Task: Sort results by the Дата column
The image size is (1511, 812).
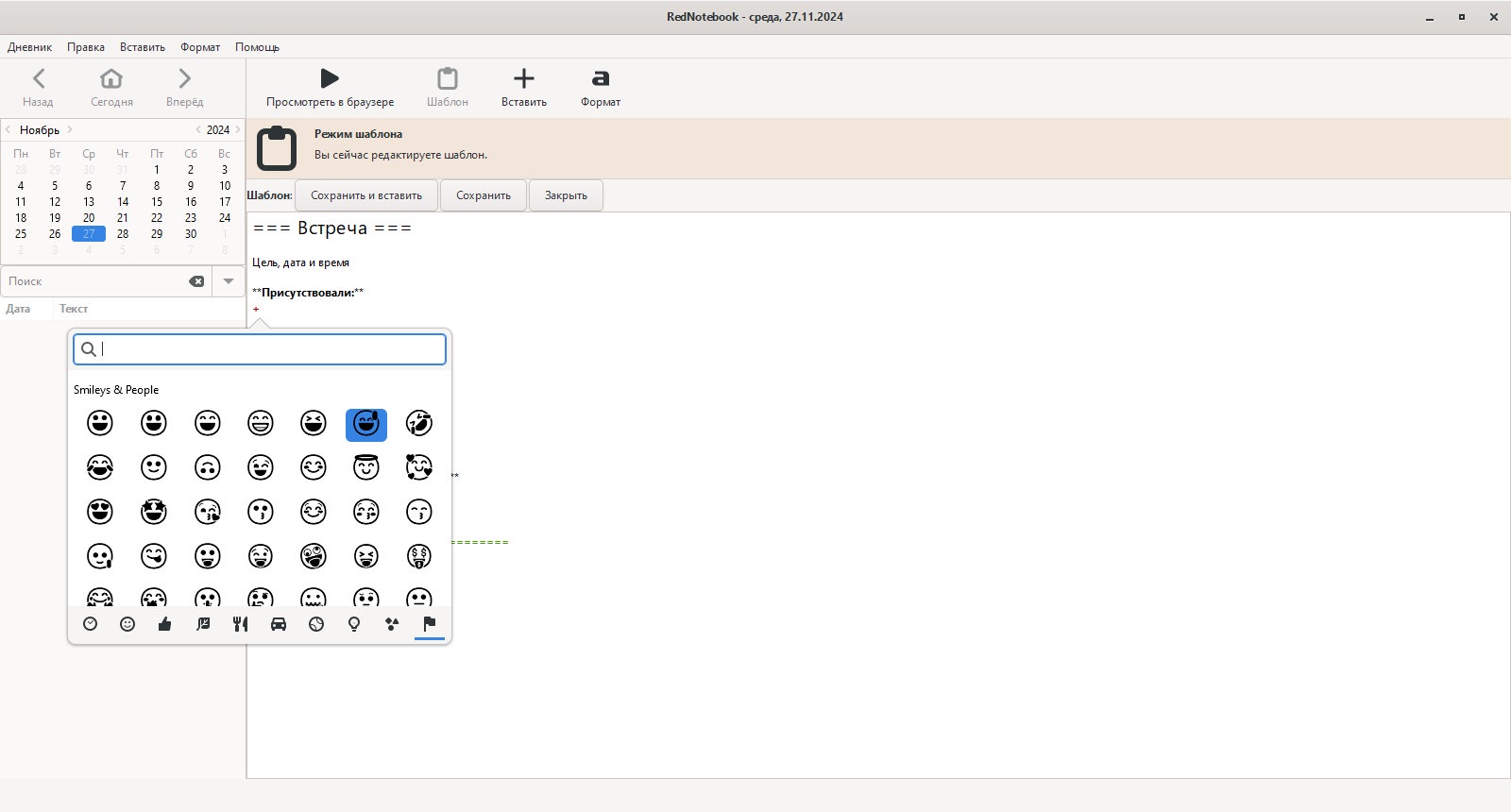Action: coord(26,309)
